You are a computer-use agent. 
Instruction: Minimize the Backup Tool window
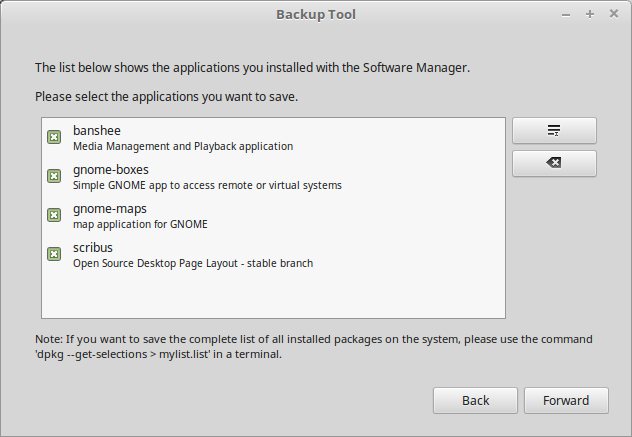[566, 15]
